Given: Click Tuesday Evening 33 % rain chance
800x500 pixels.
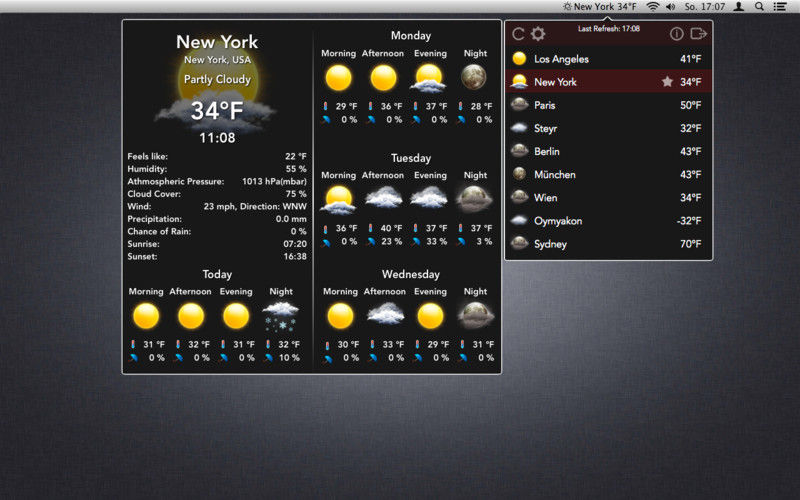Looking at the screenshot, I should (437, 241).
